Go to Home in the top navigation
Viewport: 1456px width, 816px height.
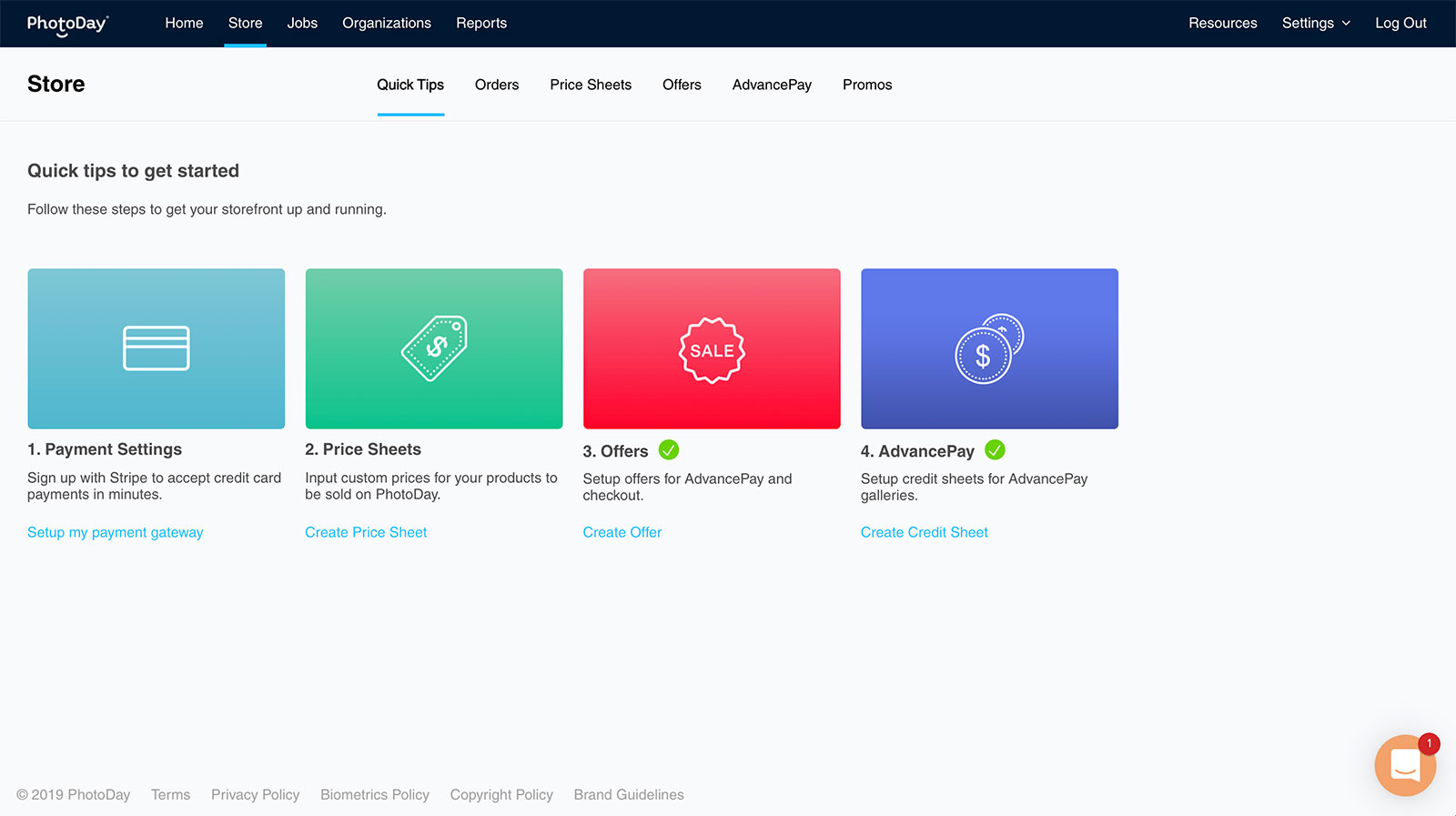coord(184,24)
